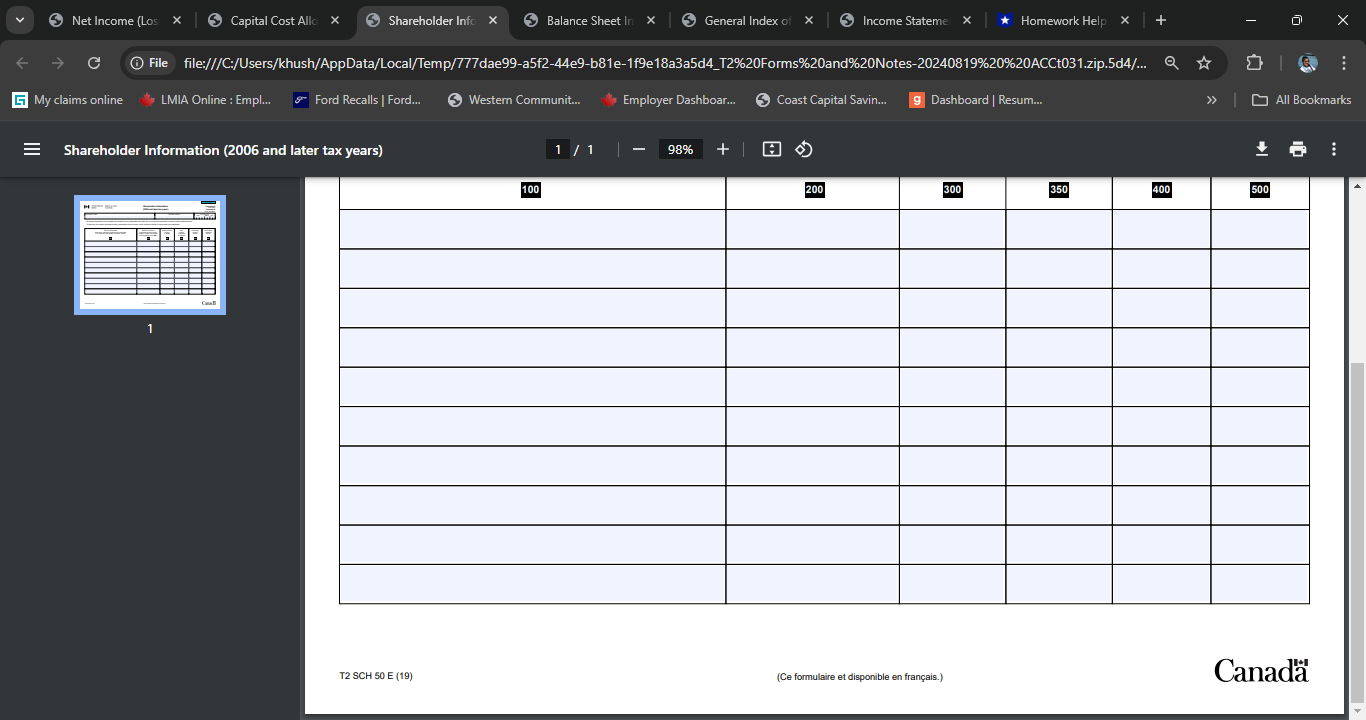Image resolution: width=1366 pixels, height=720 pixels.
Task: Click the column 400 header label
Action: (1162, 190)
